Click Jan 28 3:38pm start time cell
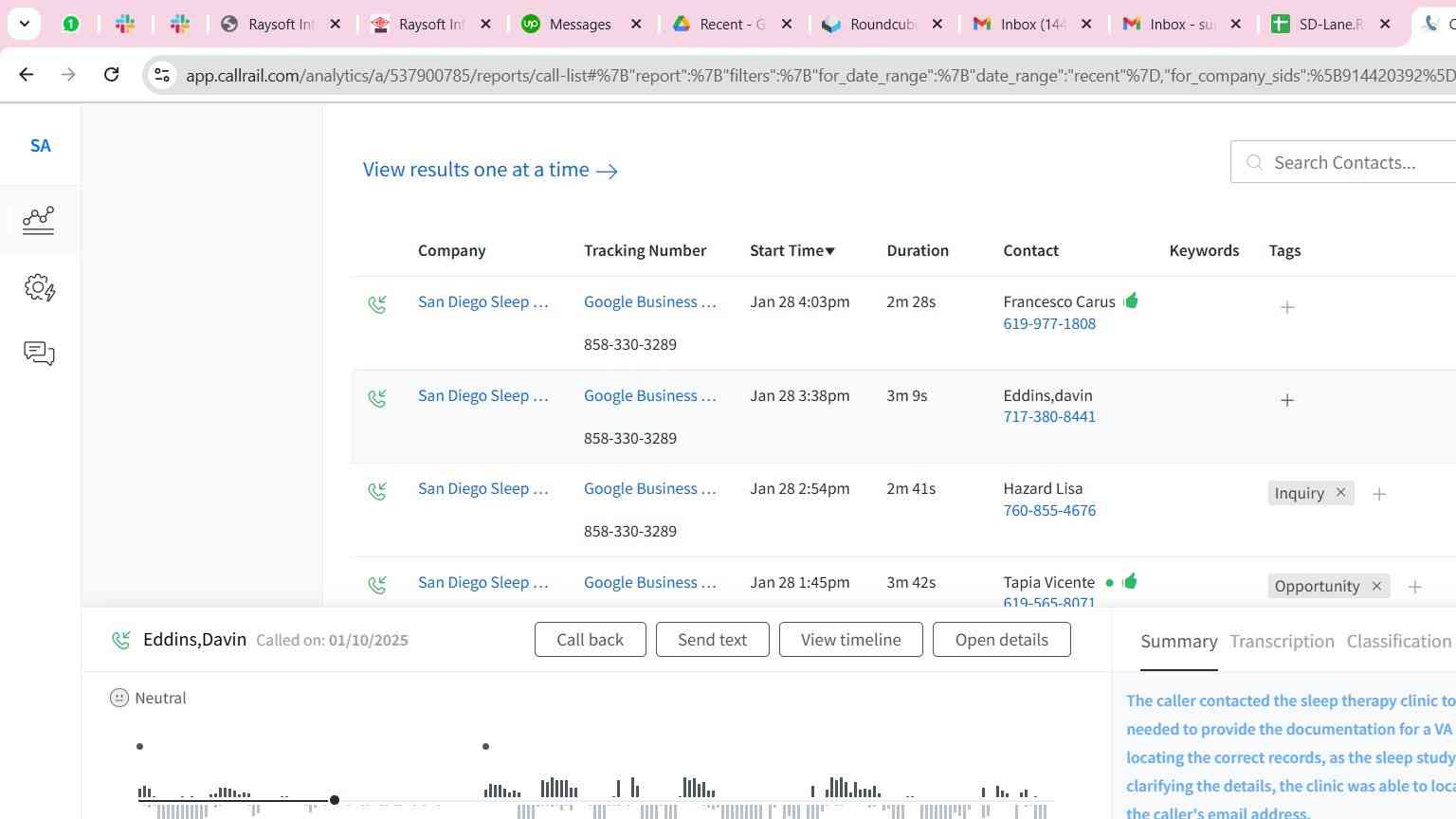This screenshot has width=1456, height=819. [x=799, y=395]
